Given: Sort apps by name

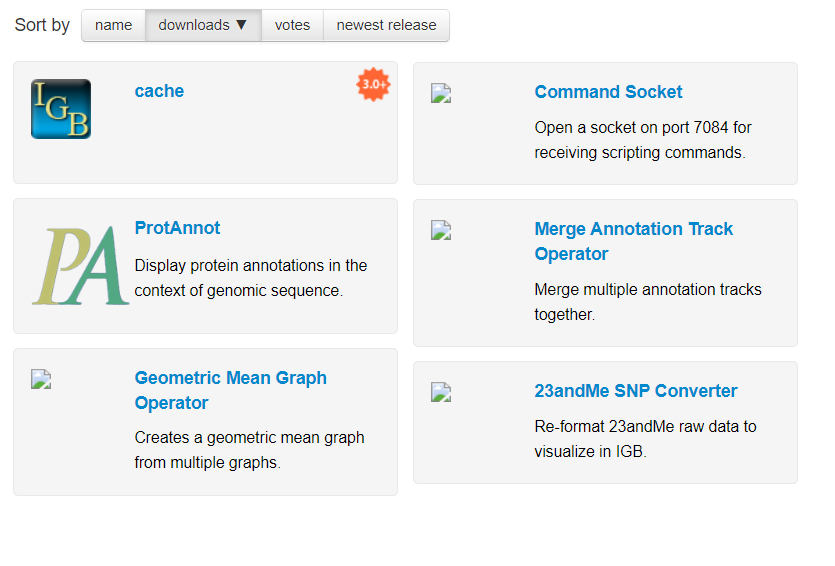Looking at the screenshot, I should coord(113,25).
